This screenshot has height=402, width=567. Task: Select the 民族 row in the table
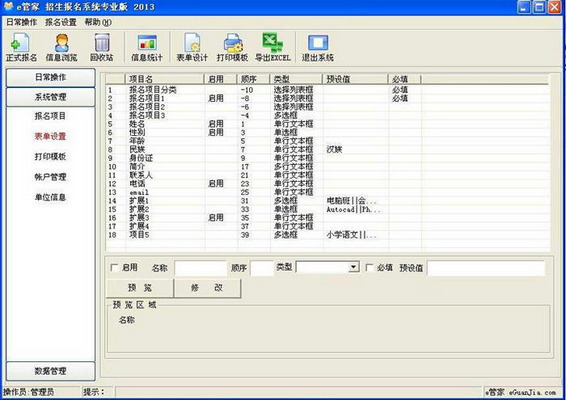coord(328,149)
